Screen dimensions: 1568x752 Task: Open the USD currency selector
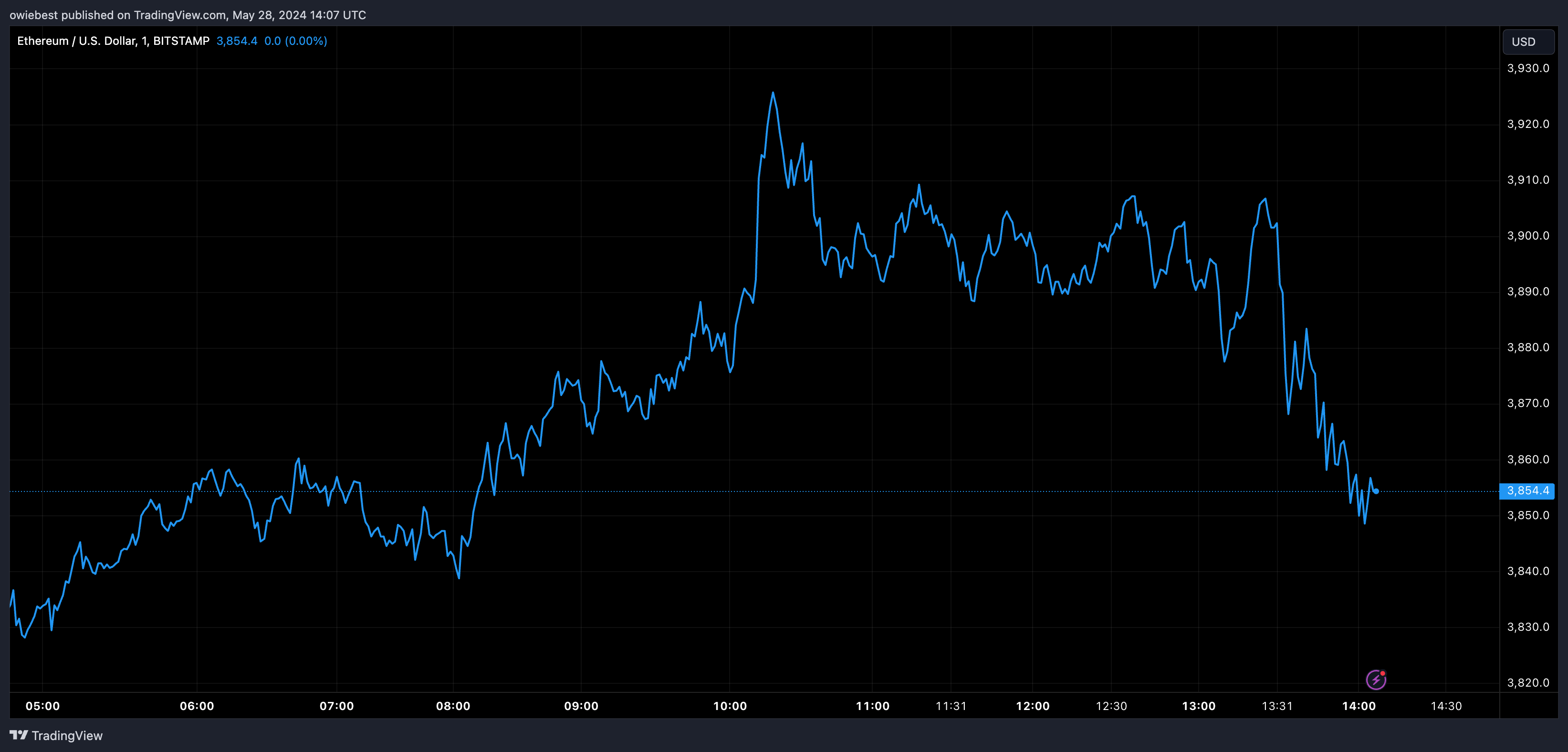click(x=1528, y=42)
